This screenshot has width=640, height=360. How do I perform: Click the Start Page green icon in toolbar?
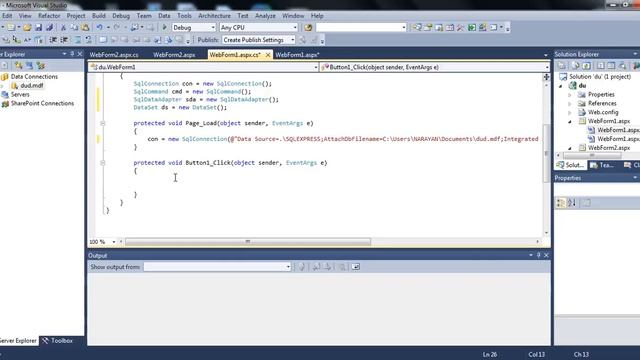click(x=471, y=27)
